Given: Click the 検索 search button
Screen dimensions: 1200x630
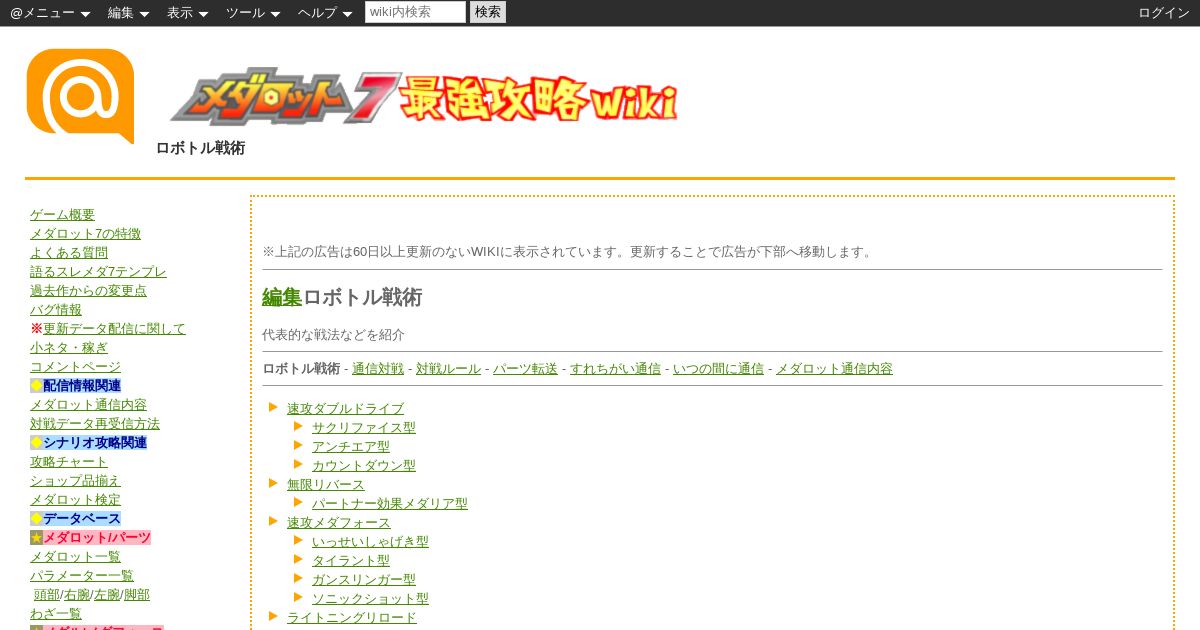Looking at the screenshot, I should click(x=488, y=12).
